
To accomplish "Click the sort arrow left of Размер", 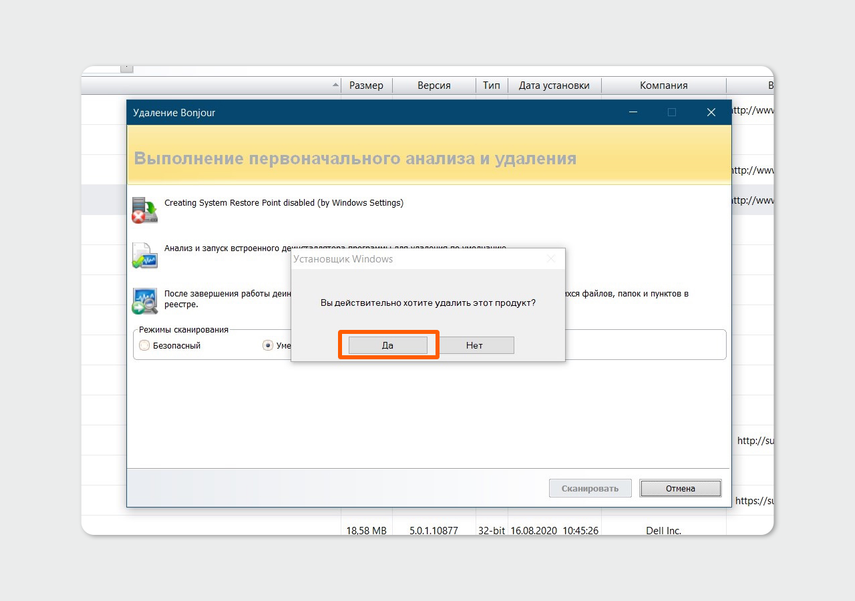I will pos(335,86).
